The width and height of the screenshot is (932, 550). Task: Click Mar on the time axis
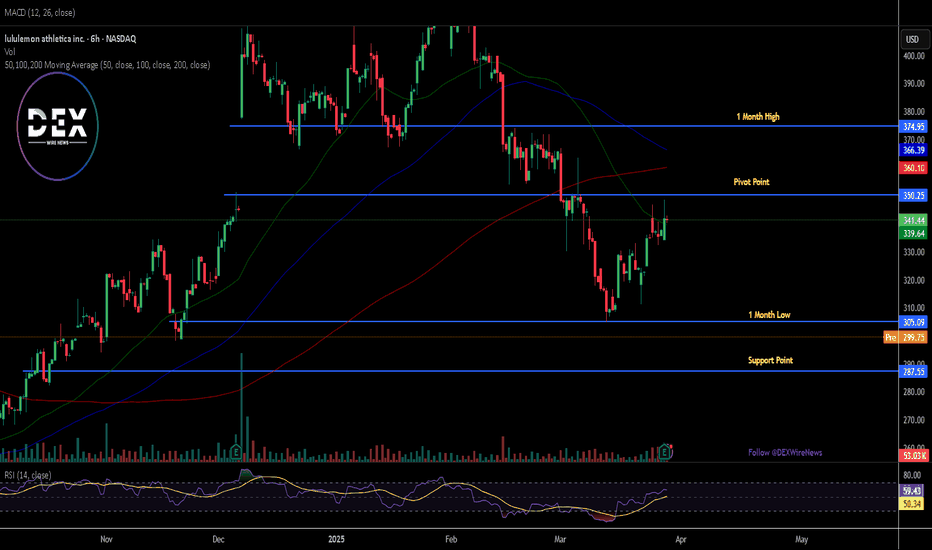(560, 539)
